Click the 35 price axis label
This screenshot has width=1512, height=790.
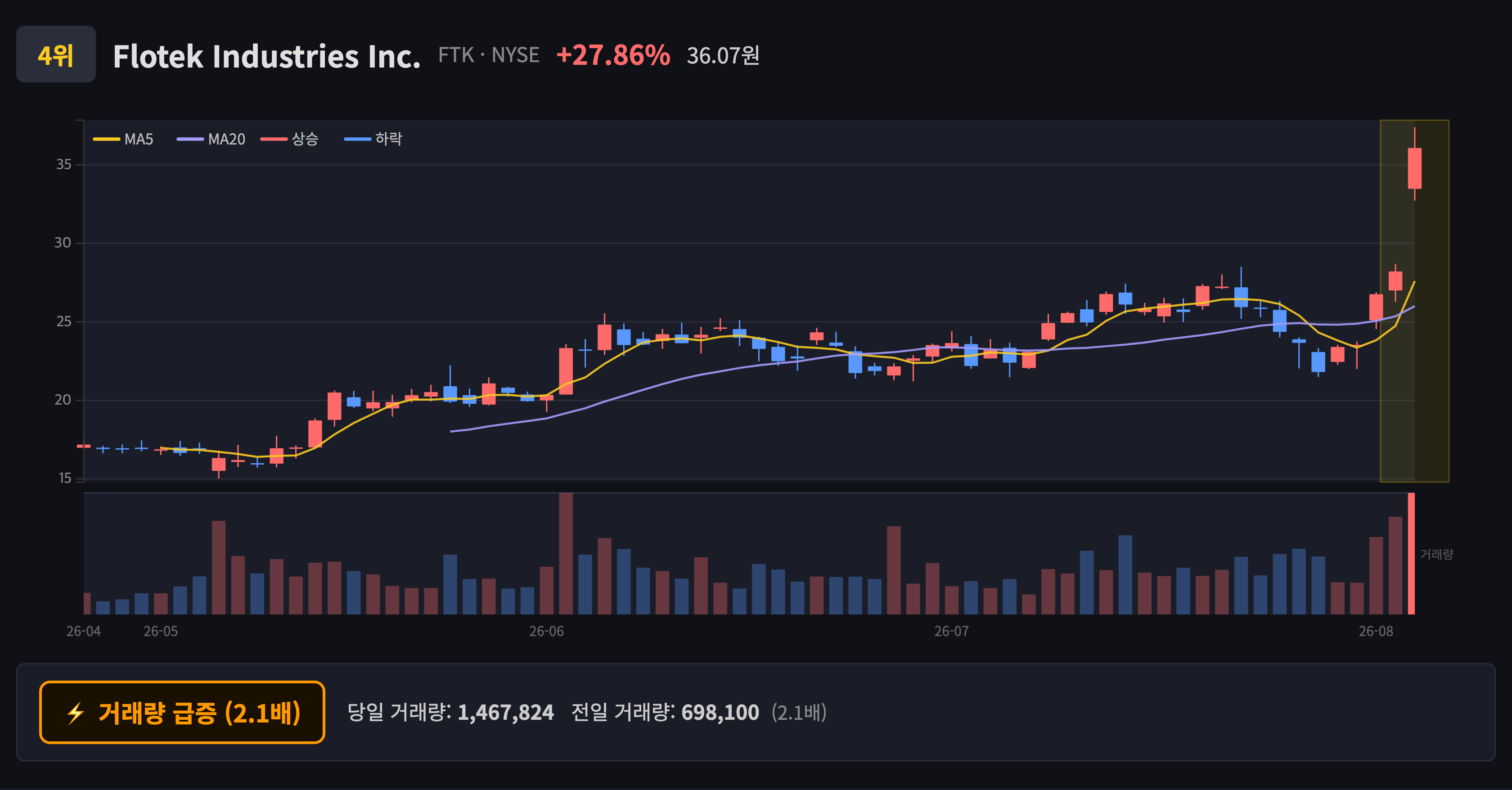[x=63, y=164]
